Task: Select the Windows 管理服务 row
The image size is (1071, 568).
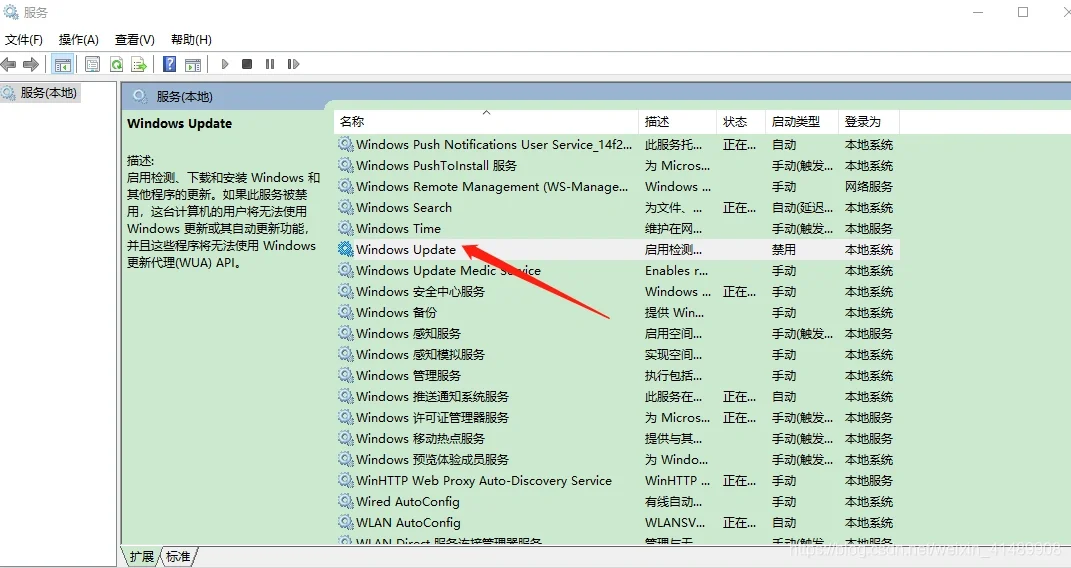Action: [x=617, y=375]
